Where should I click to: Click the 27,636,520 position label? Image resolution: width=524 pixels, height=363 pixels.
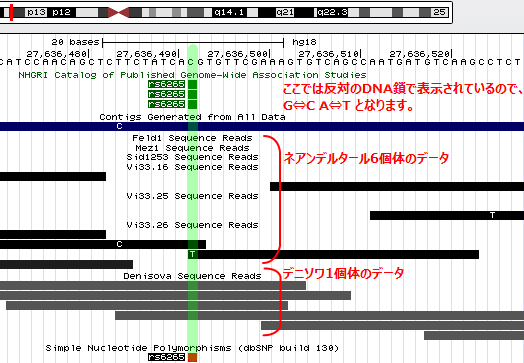coord(420,54)
